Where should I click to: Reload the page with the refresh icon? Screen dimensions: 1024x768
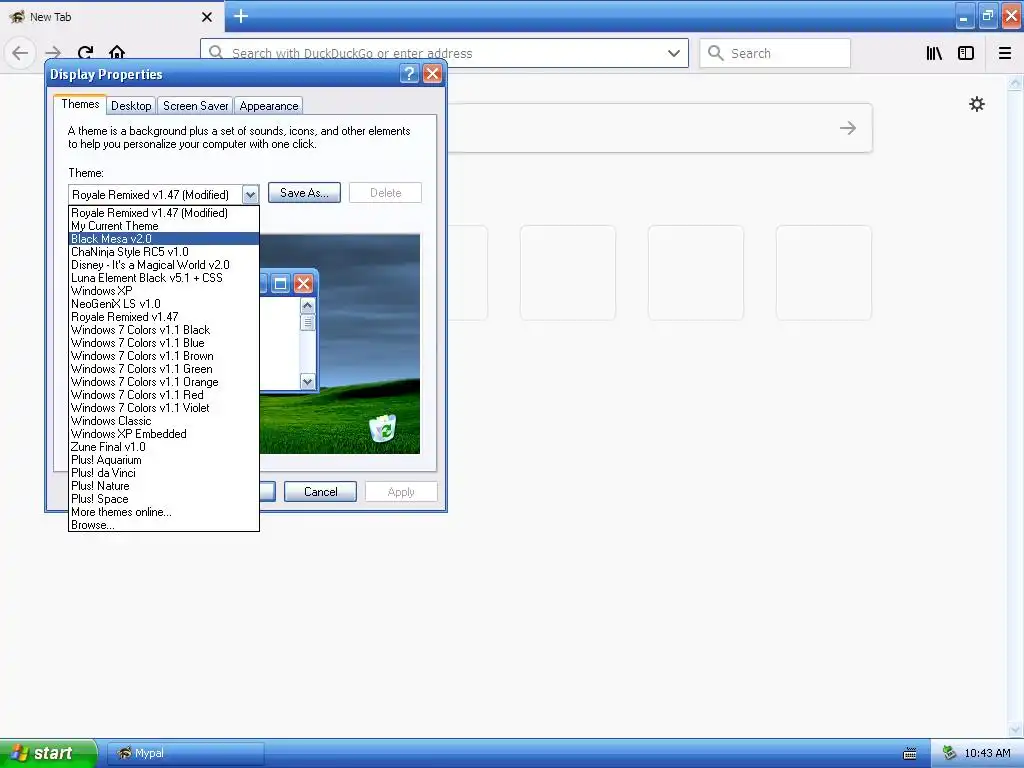[x=86, y=53]
